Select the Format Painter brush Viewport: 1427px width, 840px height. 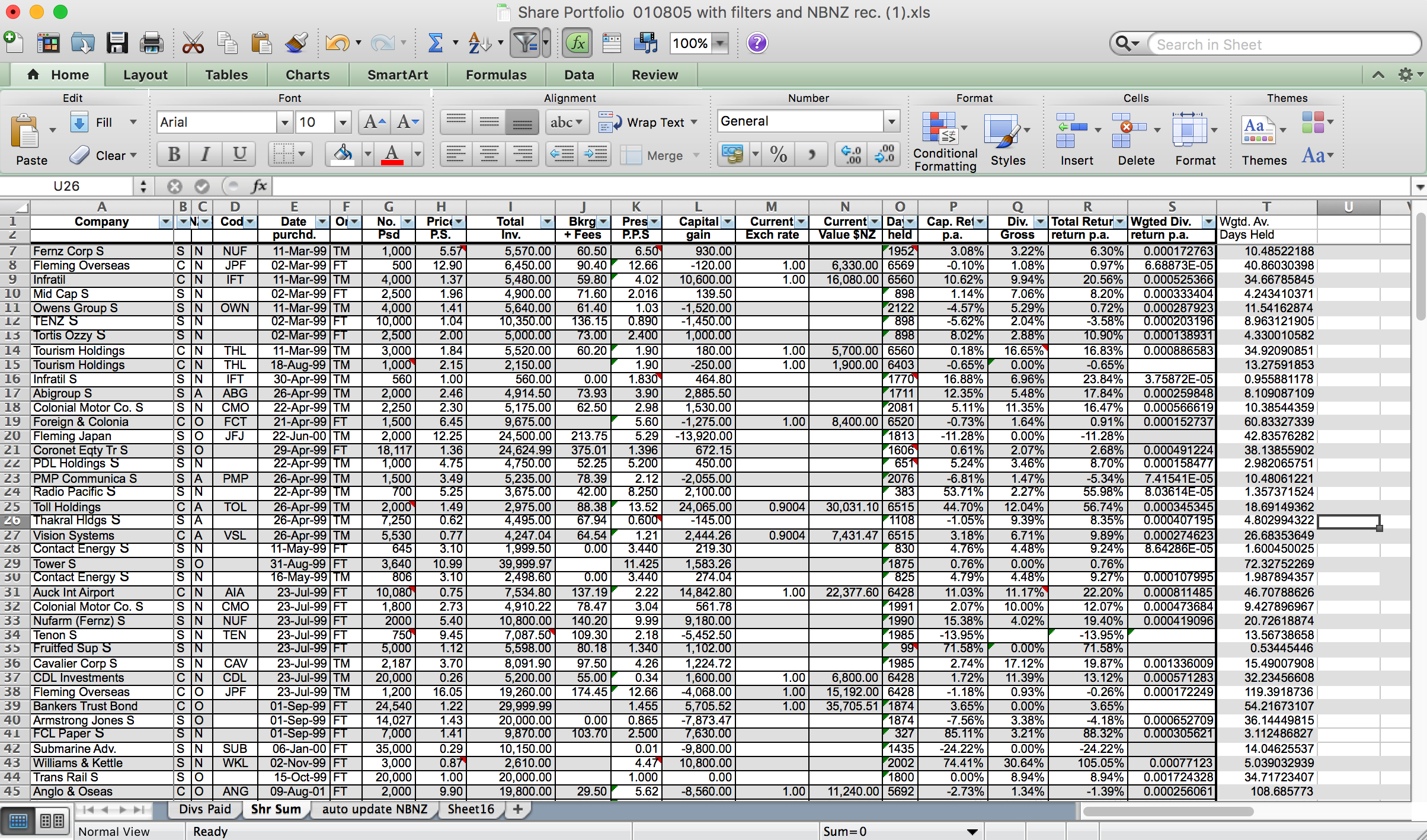point(296,43)
